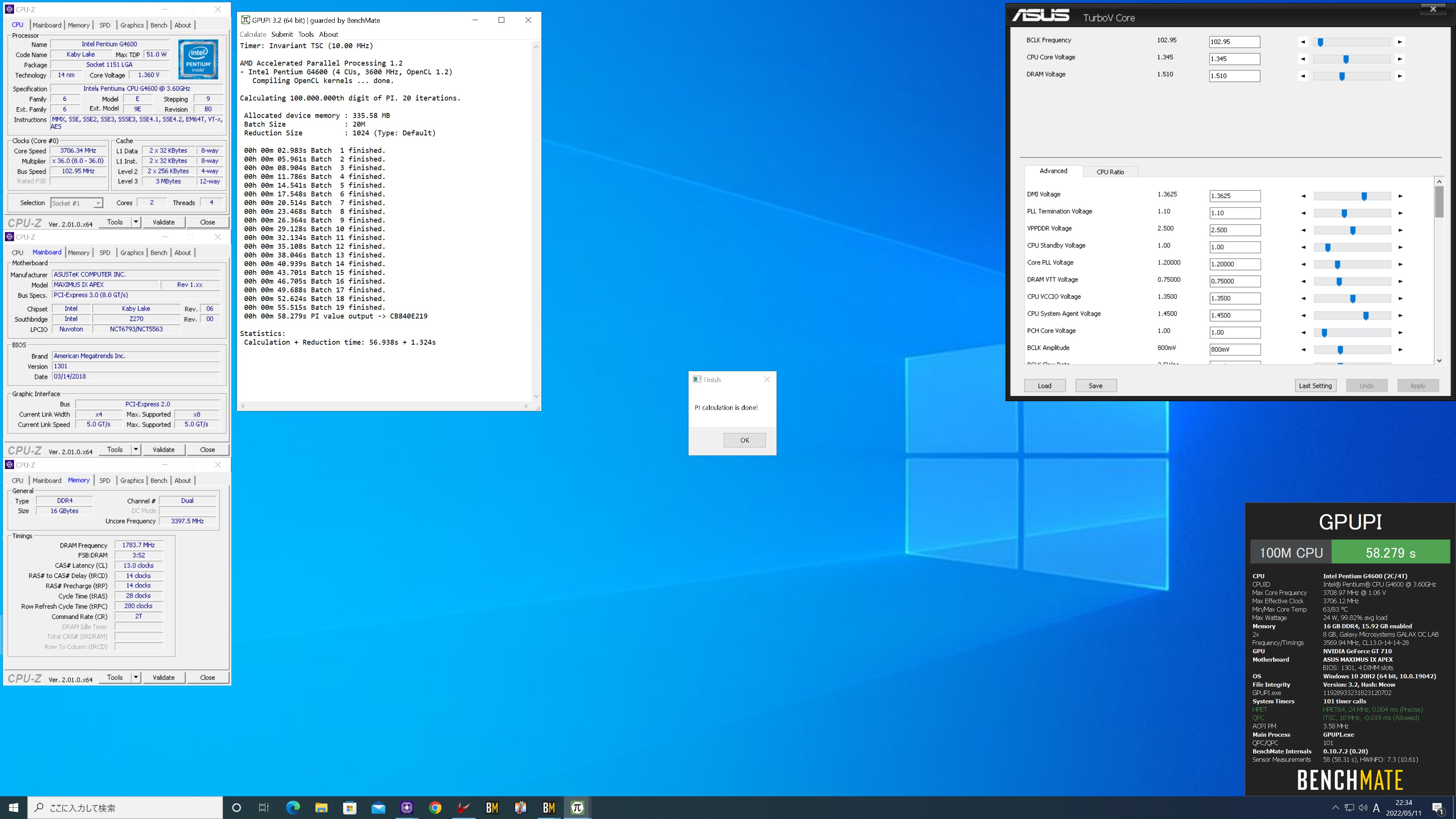
Task: Click the Windows taskbar search box
Action: pyautogui.click(x=126, y=808)
